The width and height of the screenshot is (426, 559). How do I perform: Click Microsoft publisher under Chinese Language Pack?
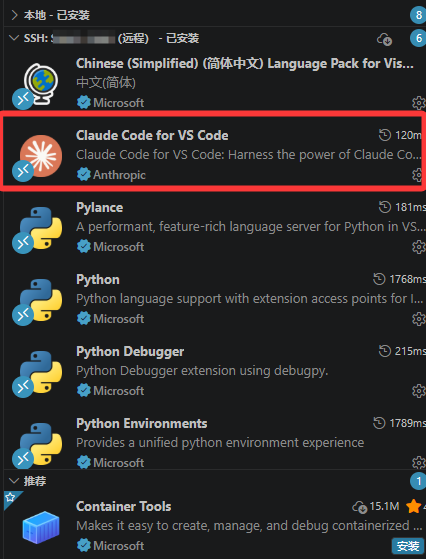119,103
